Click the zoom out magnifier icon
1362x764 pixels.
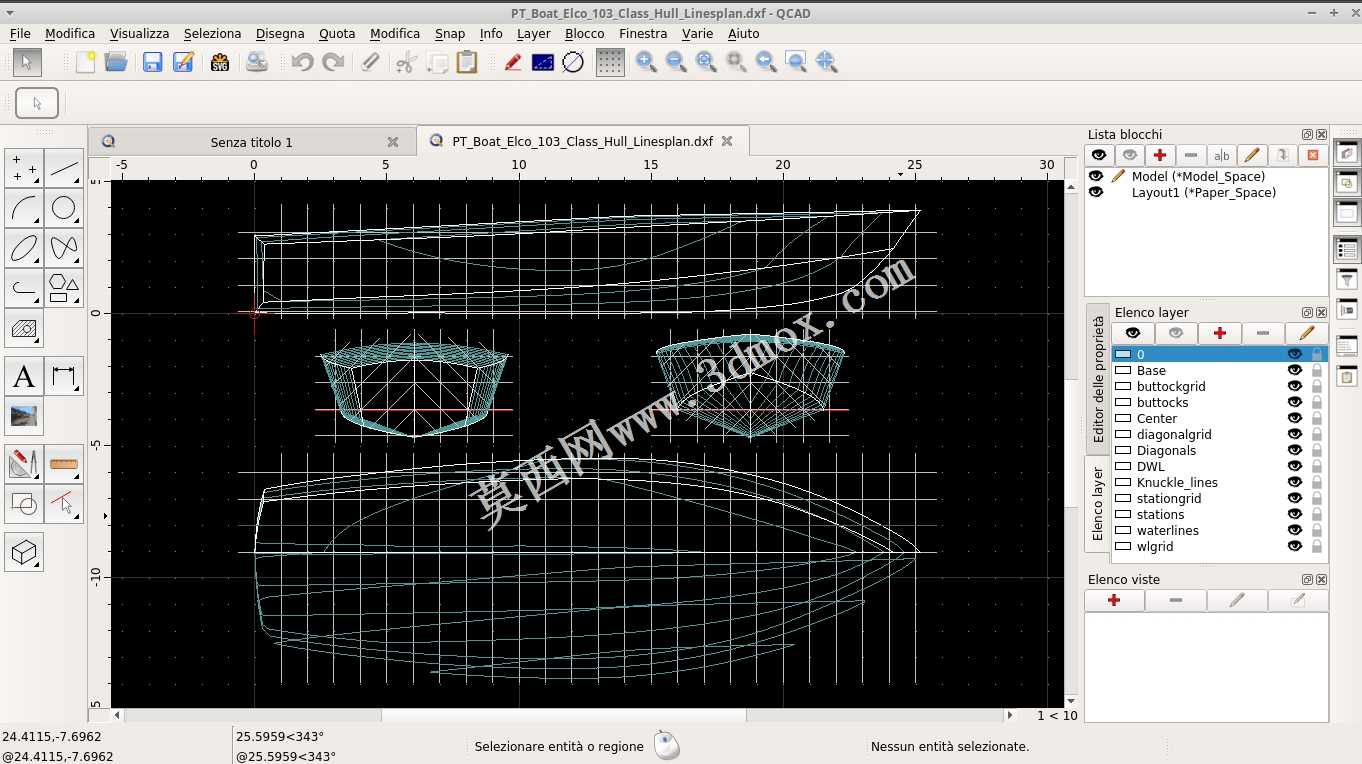click(x=676, y=62)
